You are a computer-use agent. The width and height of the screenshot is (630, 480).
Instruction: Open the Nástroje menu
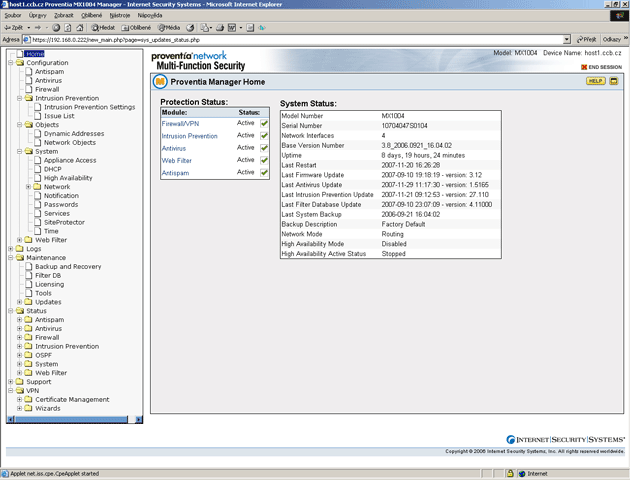coord(120,16)
